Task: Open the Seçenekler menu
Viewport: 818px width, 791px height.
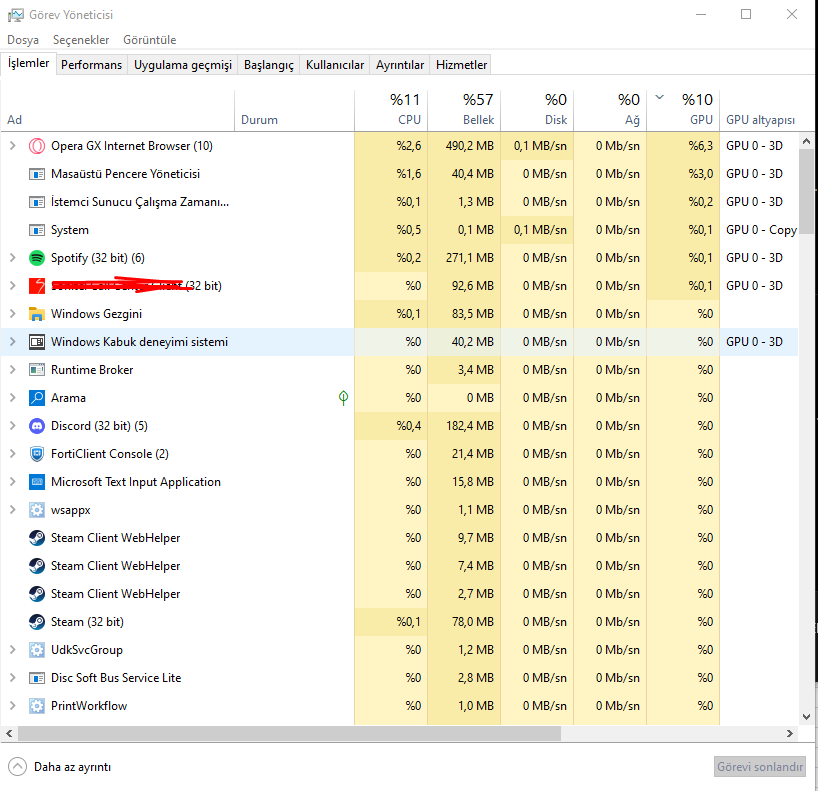Action: 81,40
